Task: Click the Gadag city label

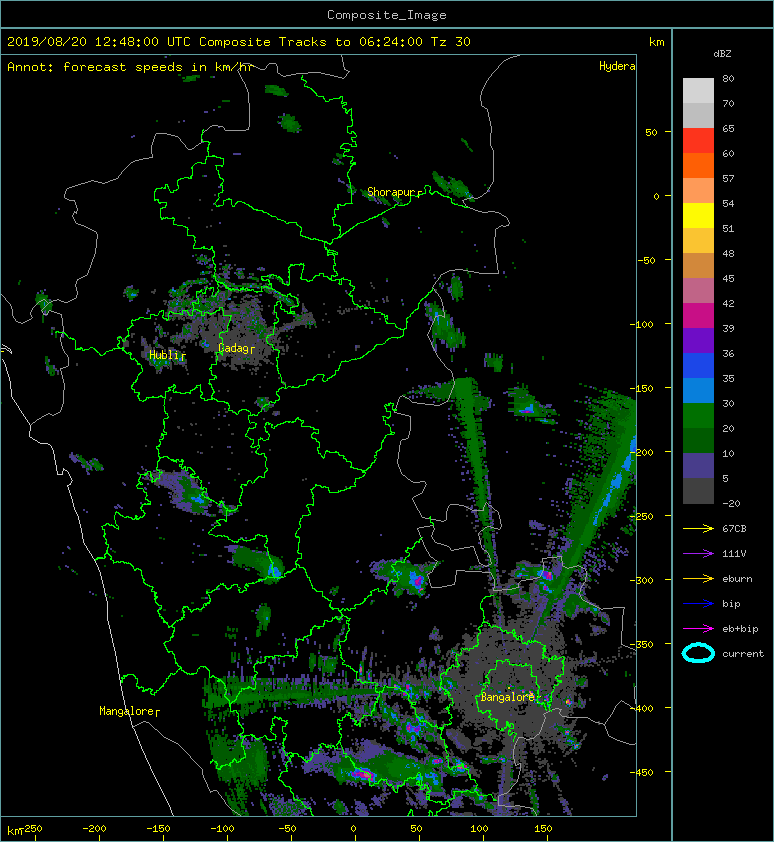Action: click(234, 348)
